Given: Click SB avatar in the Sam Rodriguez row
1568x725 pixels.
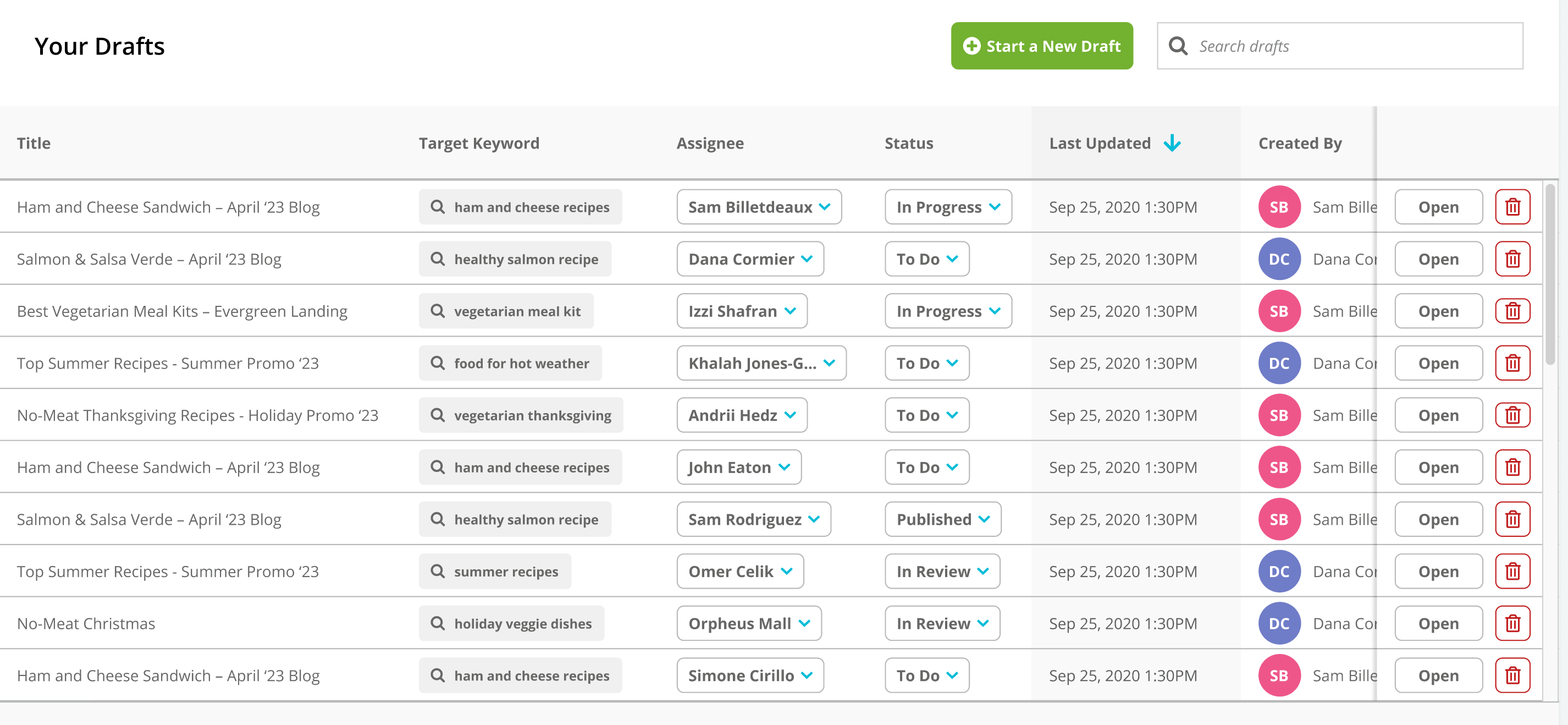Looking at the screenshot, I should pyautogui.click(x=1279, y=520).
